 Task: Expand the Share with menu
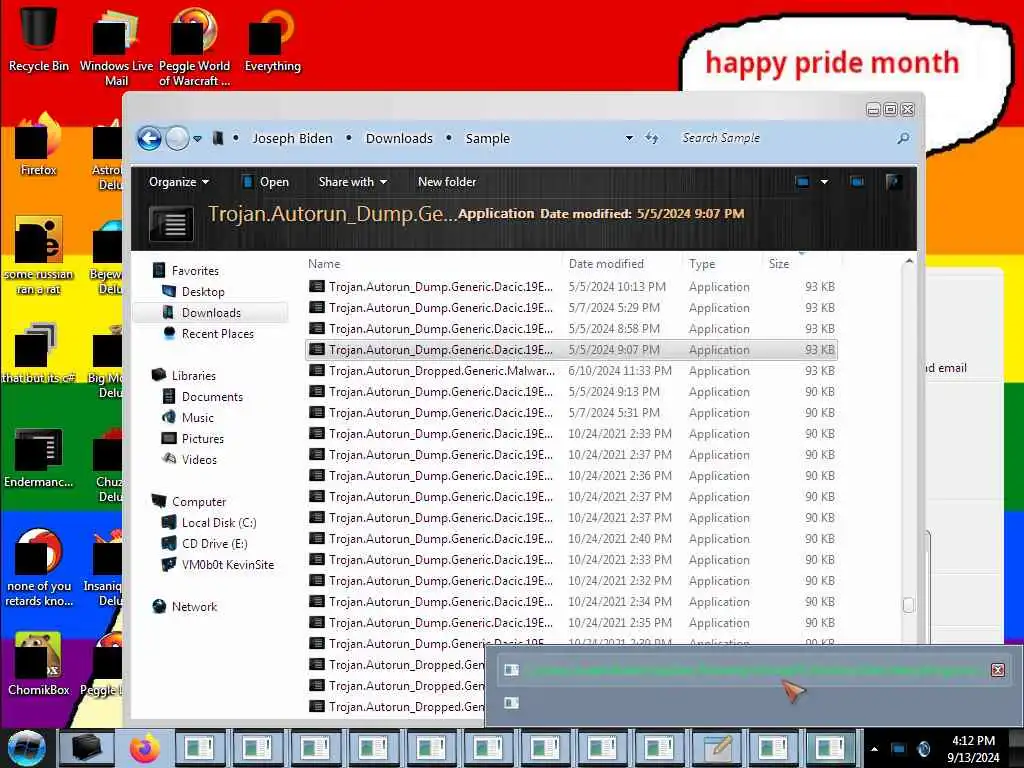coord(353,182)
